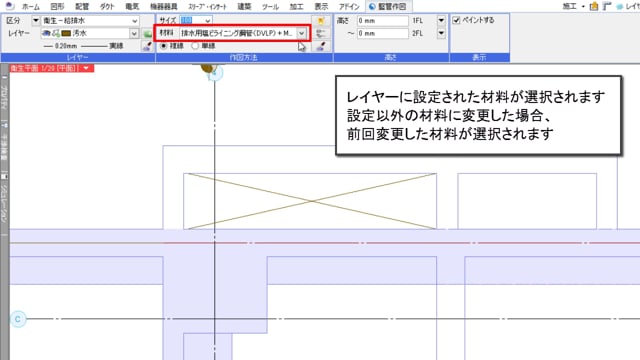
Task: Click the eyedropper icon in the 作図方法 panel
Action: [321, 46]
